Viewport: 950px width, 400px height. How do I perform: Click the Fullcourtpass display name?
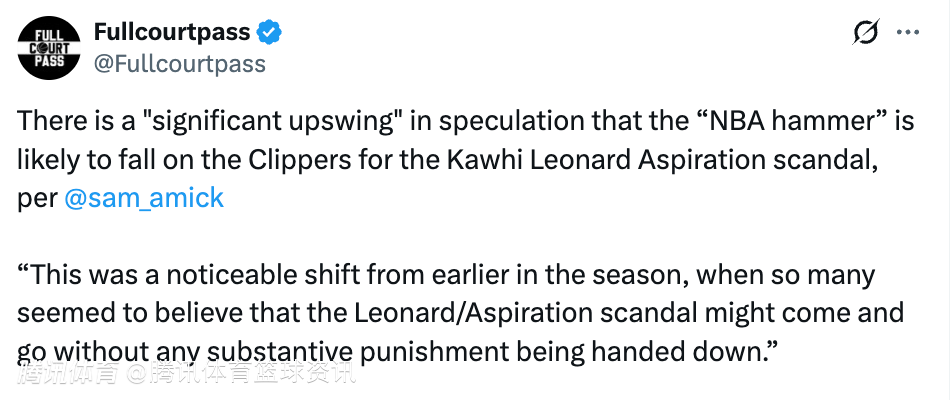tap(171, 32)
